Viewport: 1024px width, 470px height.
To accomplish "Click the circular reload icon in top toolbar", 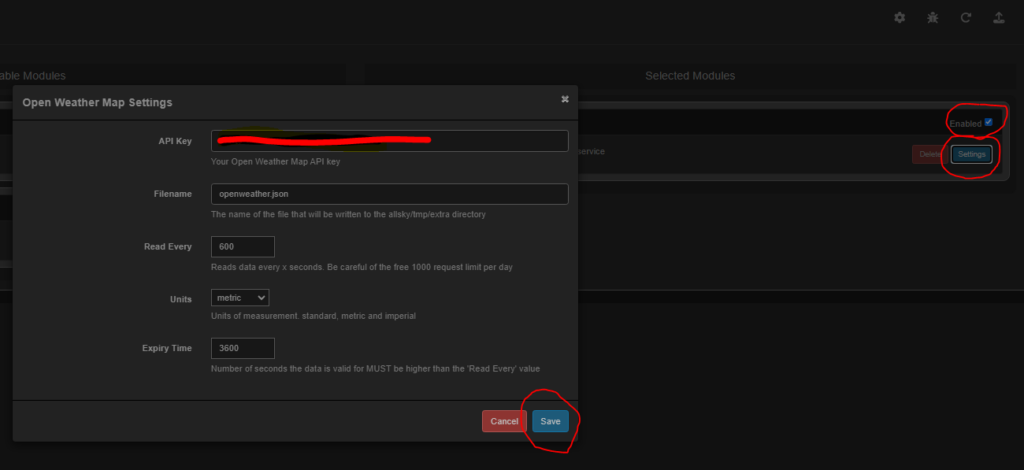I will point(966,18).
